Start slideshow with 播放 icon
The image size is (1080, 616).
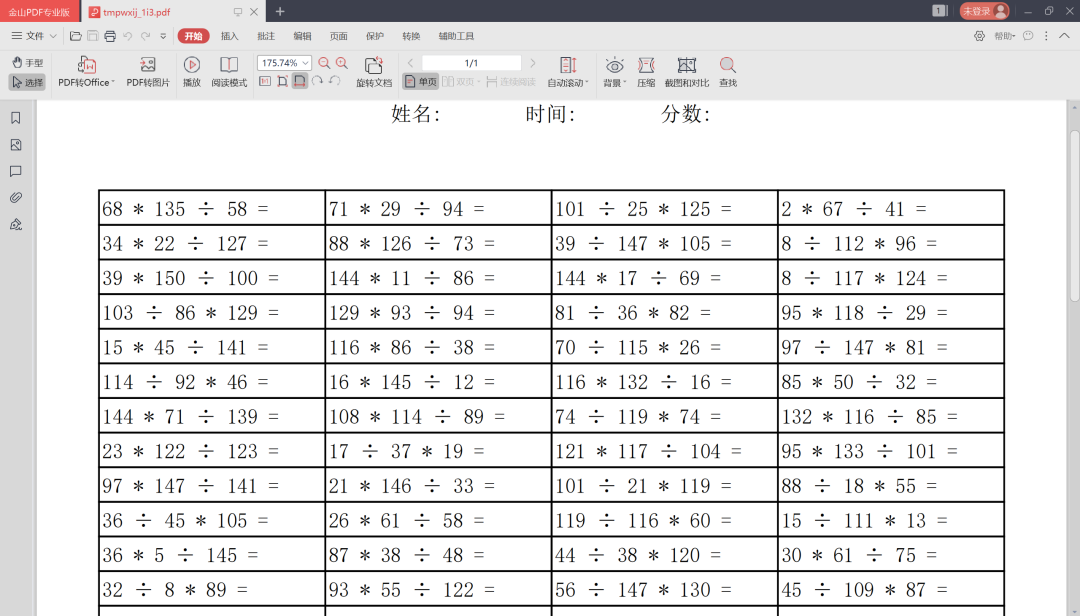pyautogui.click(x=192, y=66)
